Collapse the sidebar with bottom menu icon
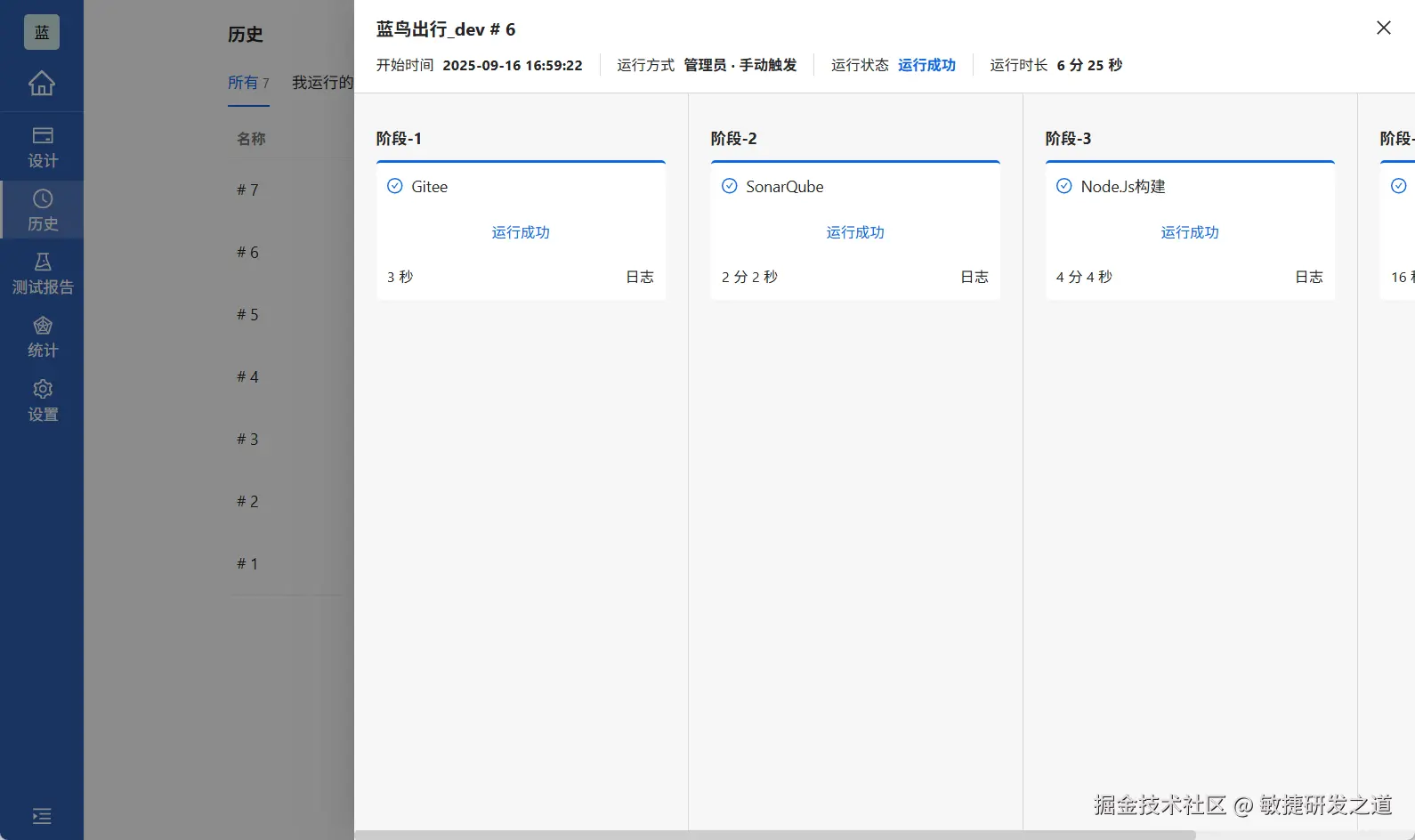Image resolution: width=1415 pixels, height=840 pixels. pyautogui.click(x=42, y=816)
